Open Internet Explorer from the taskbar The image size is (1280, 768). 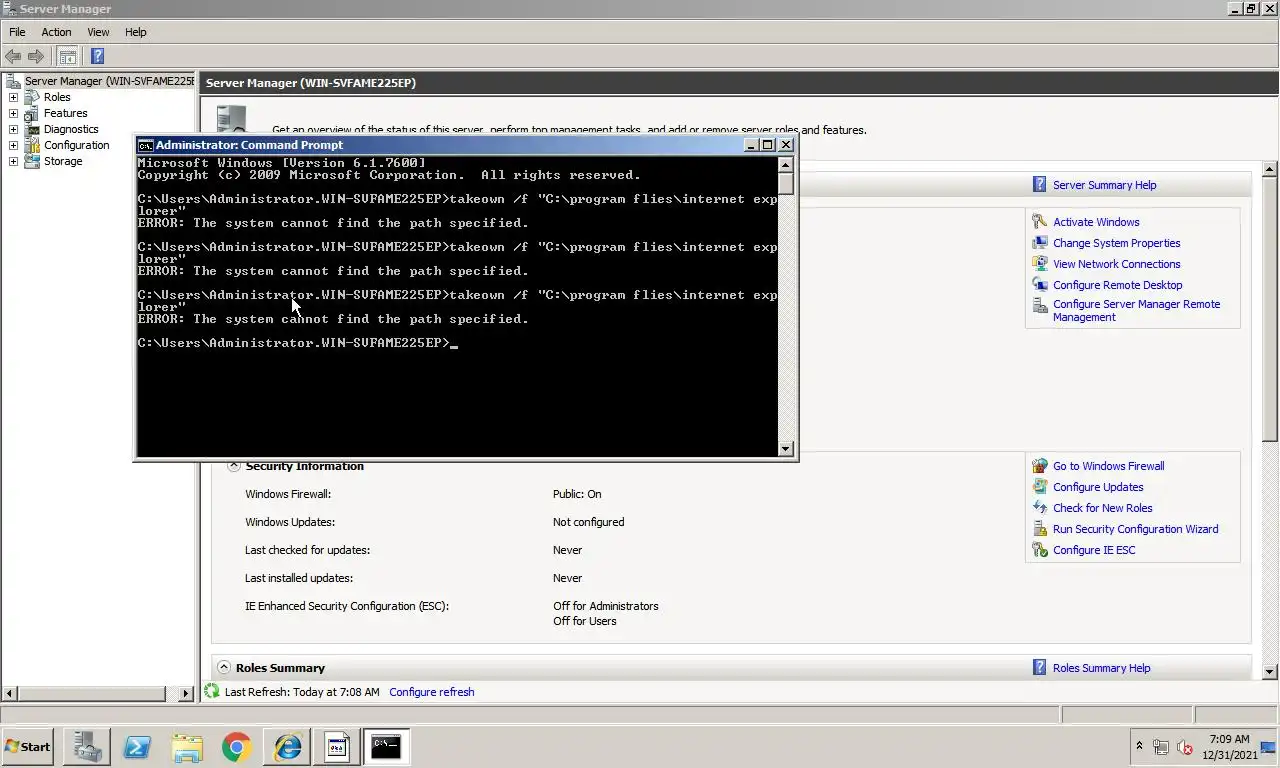(287, 747)
